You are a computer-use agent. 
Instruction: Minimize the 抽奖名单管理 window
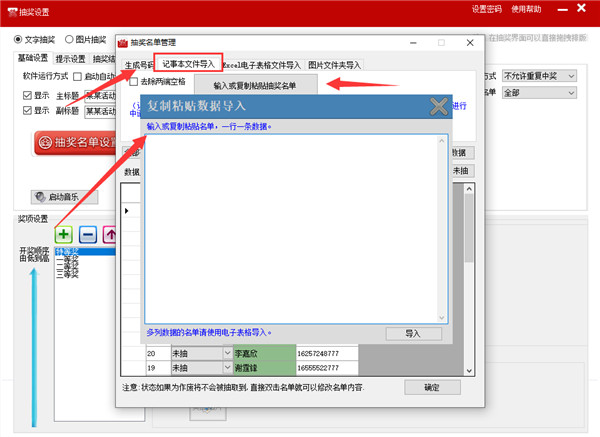pos(413,43)
